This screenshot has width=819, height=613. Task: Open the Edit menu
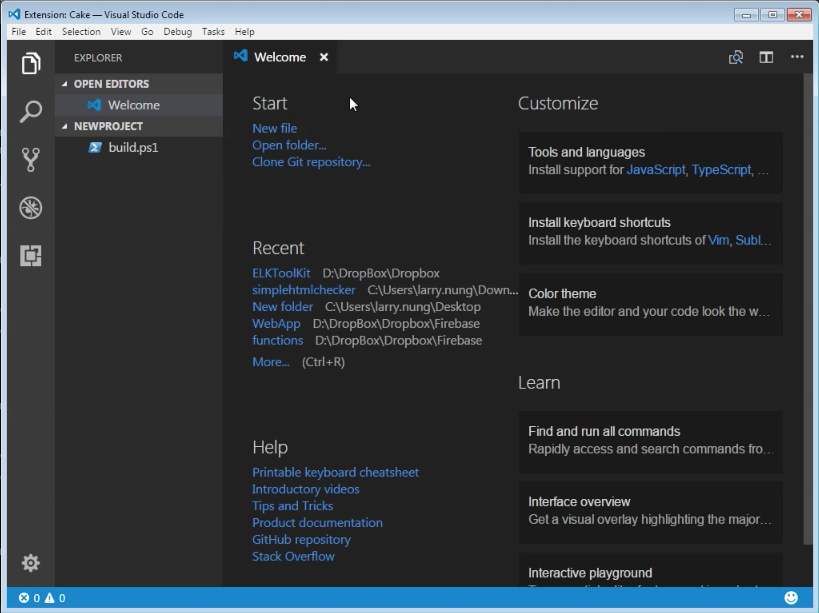tap(43, 32)
